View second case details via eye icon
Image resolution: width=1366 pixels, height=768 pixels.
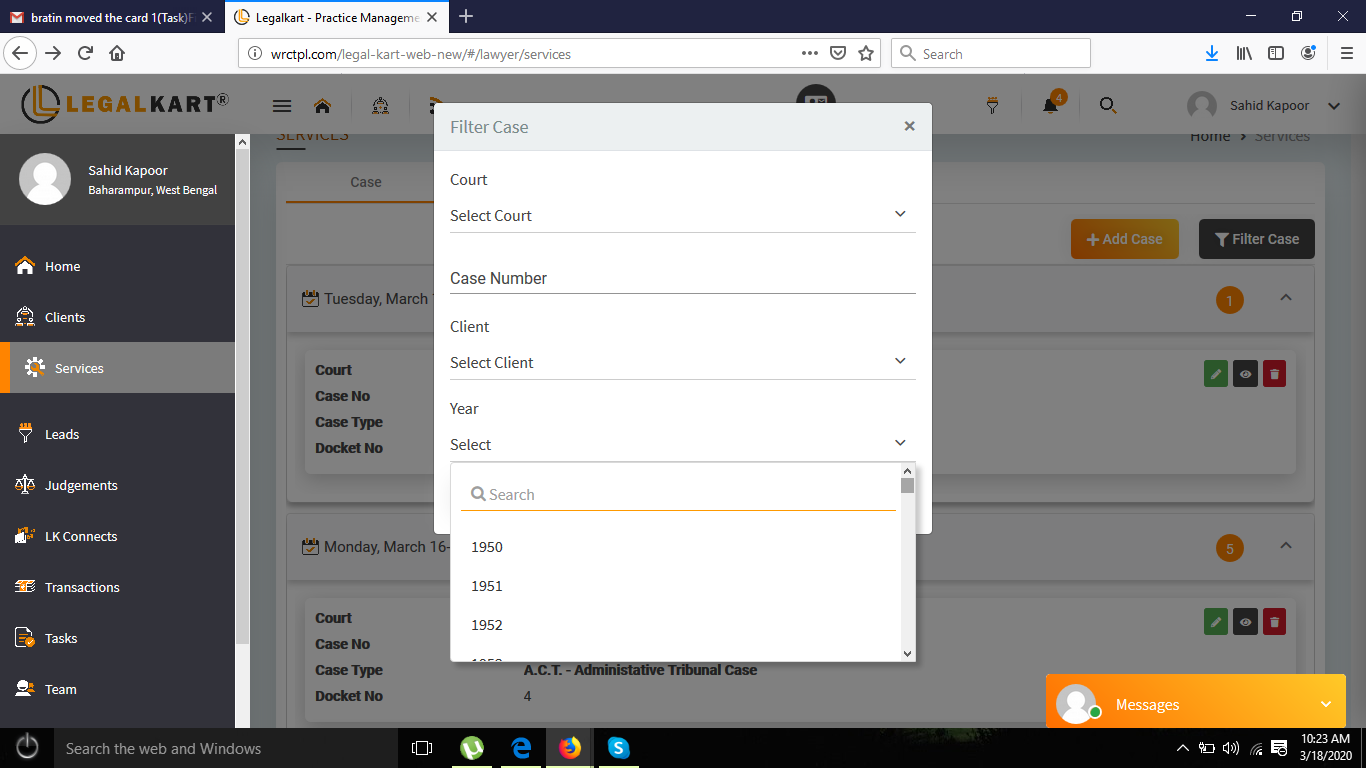pyautogui.click(x=1245, y=622)
